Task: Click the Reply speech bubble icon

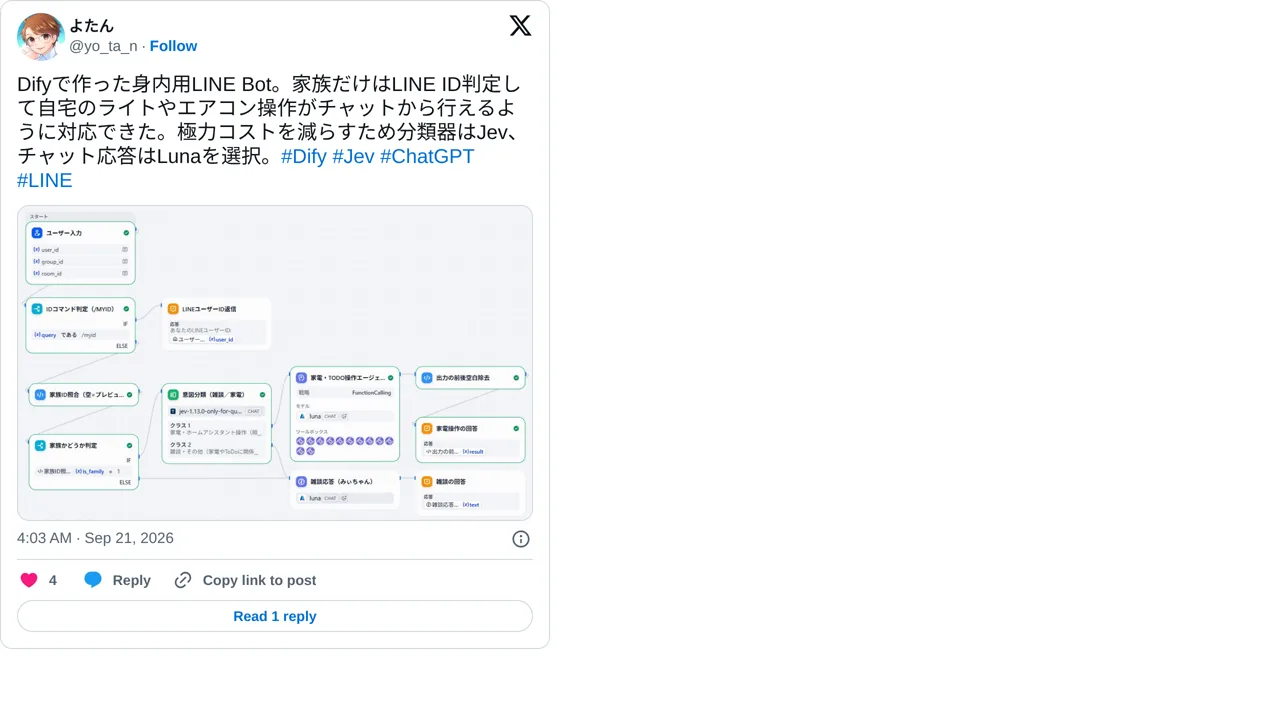Action: click(x=93, y=580)
